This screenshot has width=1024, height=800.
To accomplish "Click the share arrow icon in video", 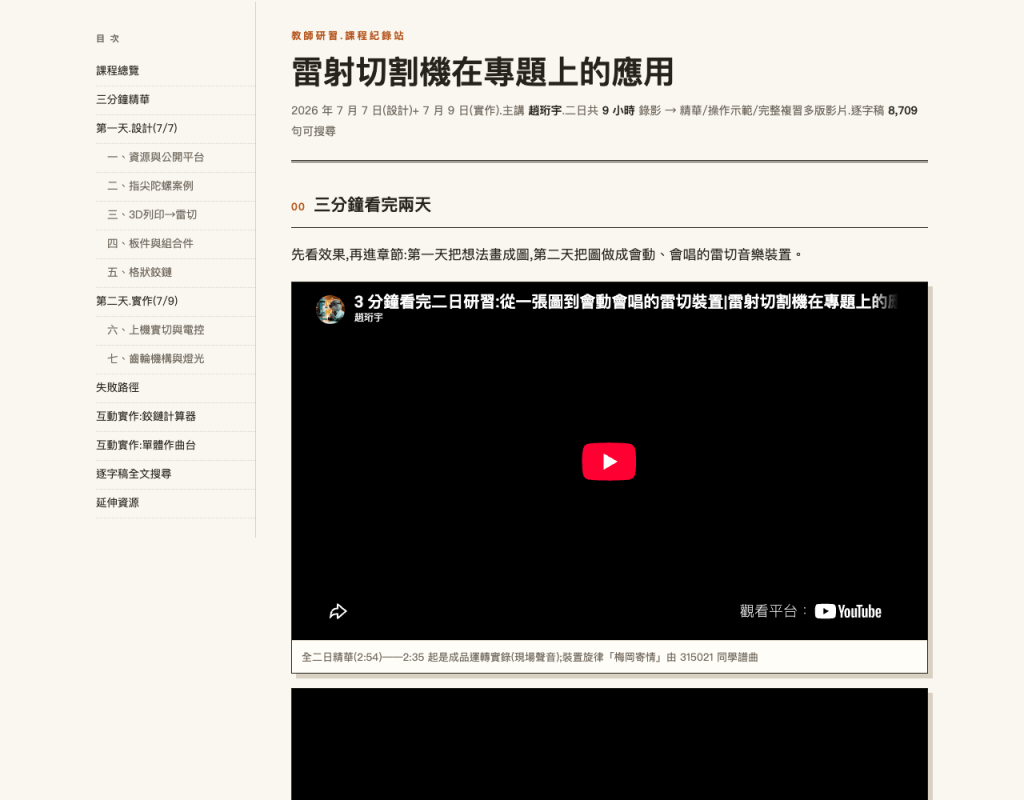I will pos(338,611).
